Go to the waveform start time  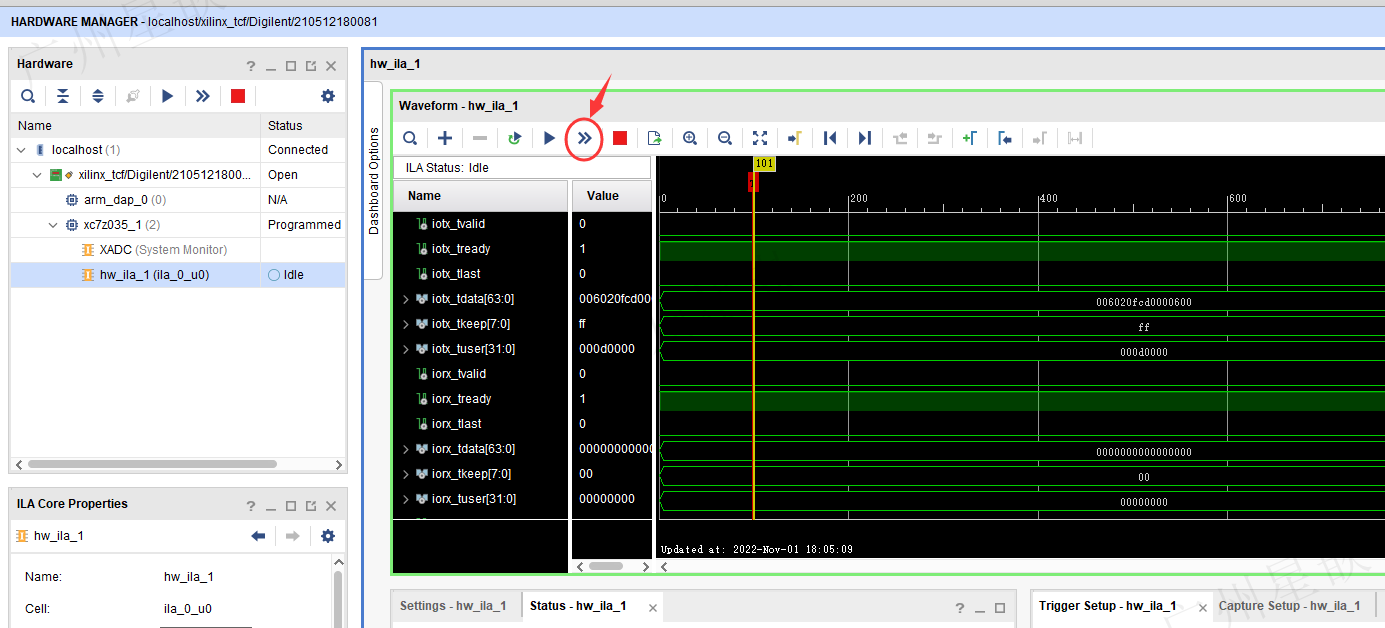coord(830,138)
